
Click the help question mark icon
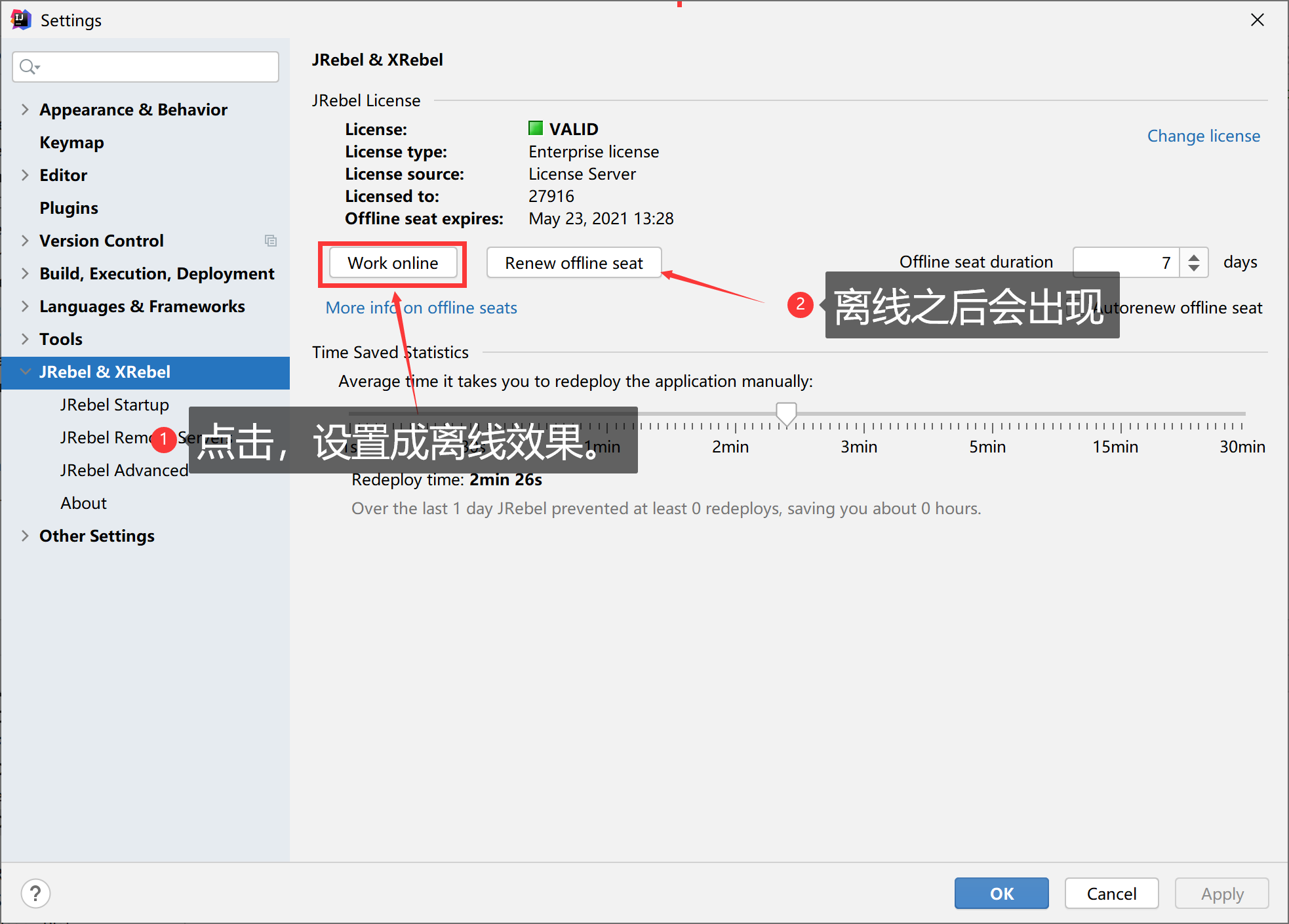coord(35,893)
